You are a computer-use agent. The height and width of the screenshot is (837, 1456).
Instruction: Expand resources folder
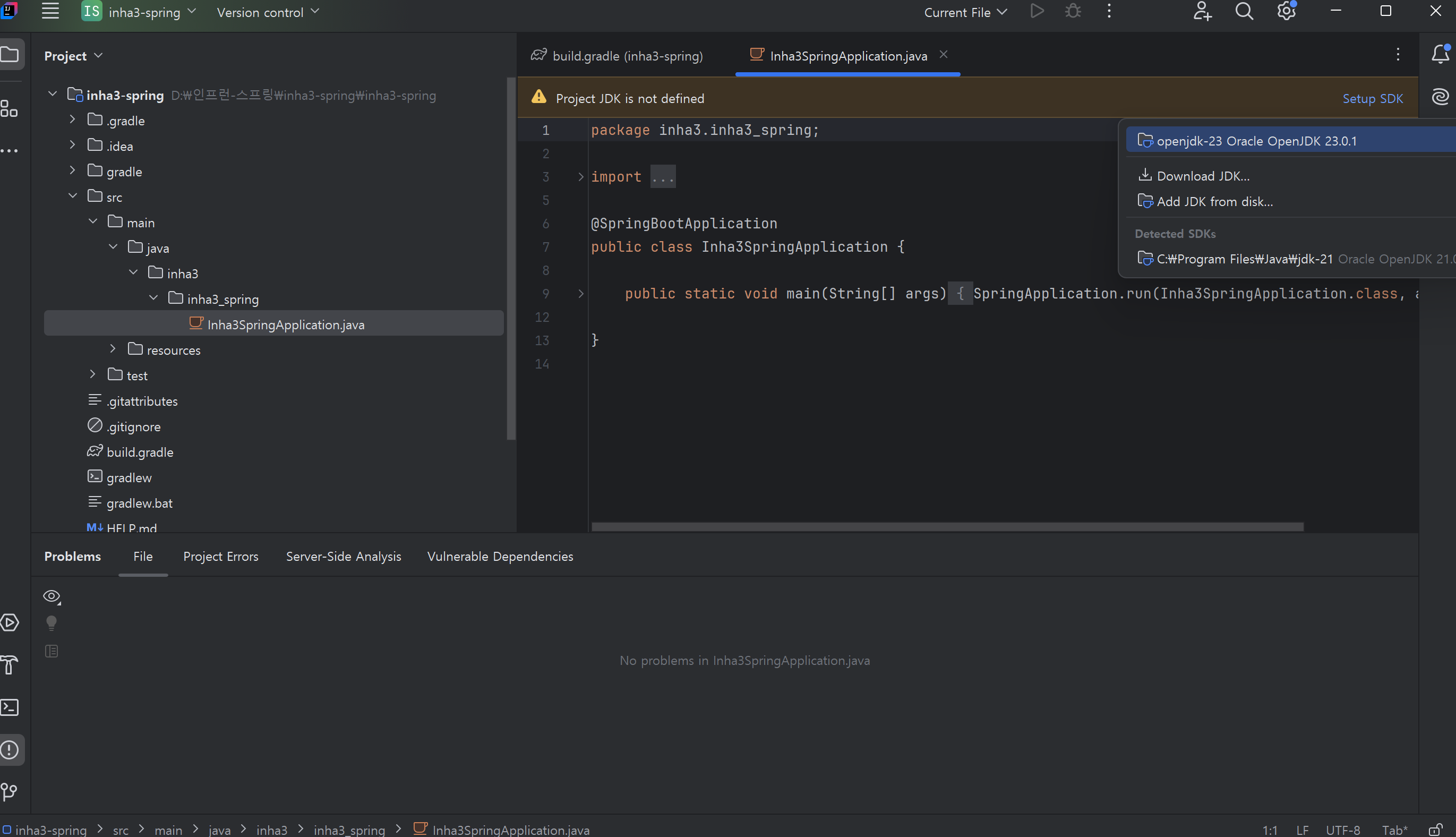(x=113, y=348)
